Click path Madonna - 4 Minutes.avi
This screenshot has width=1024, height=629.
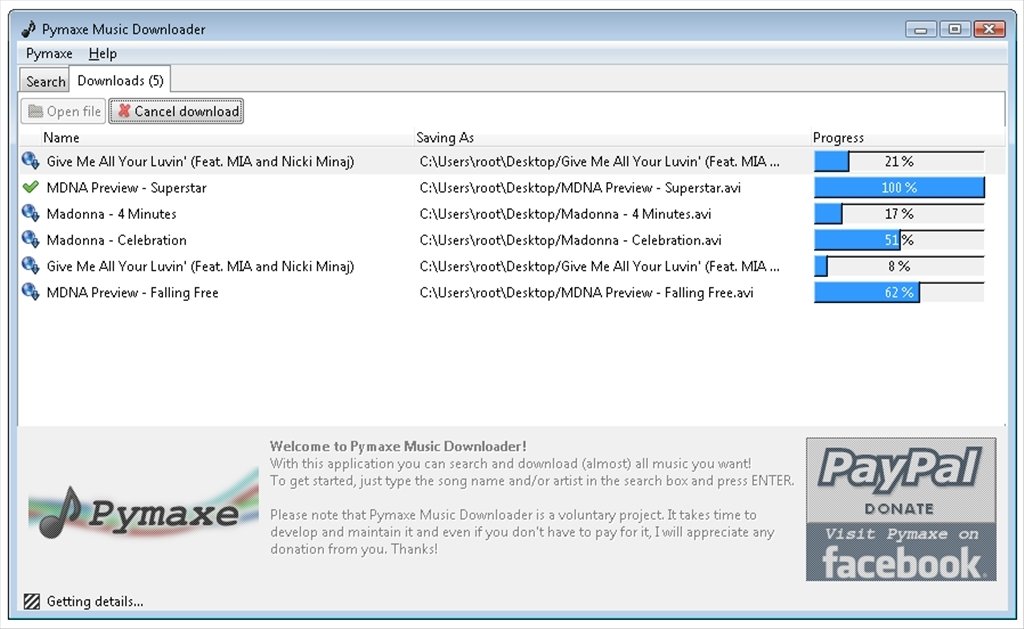pos(565,214)
